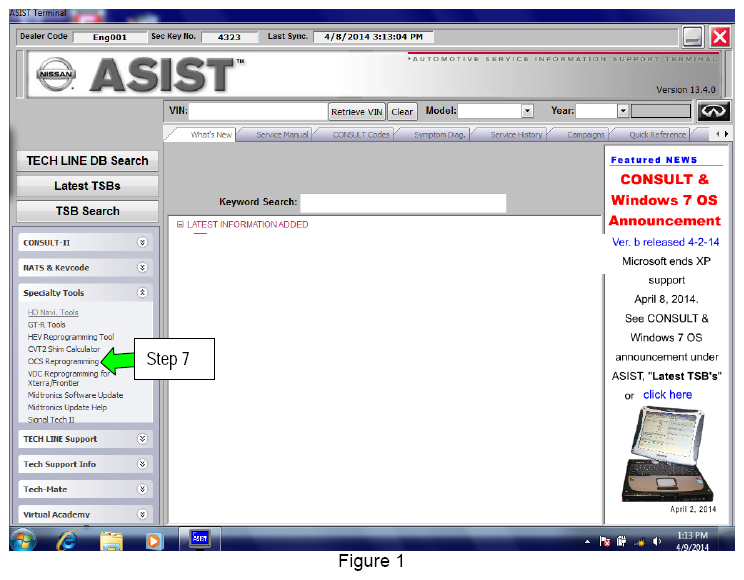The width and height of the screenshot is (744, 580).
Task: Click into the Keyword Search field
Action: [403, 203]
